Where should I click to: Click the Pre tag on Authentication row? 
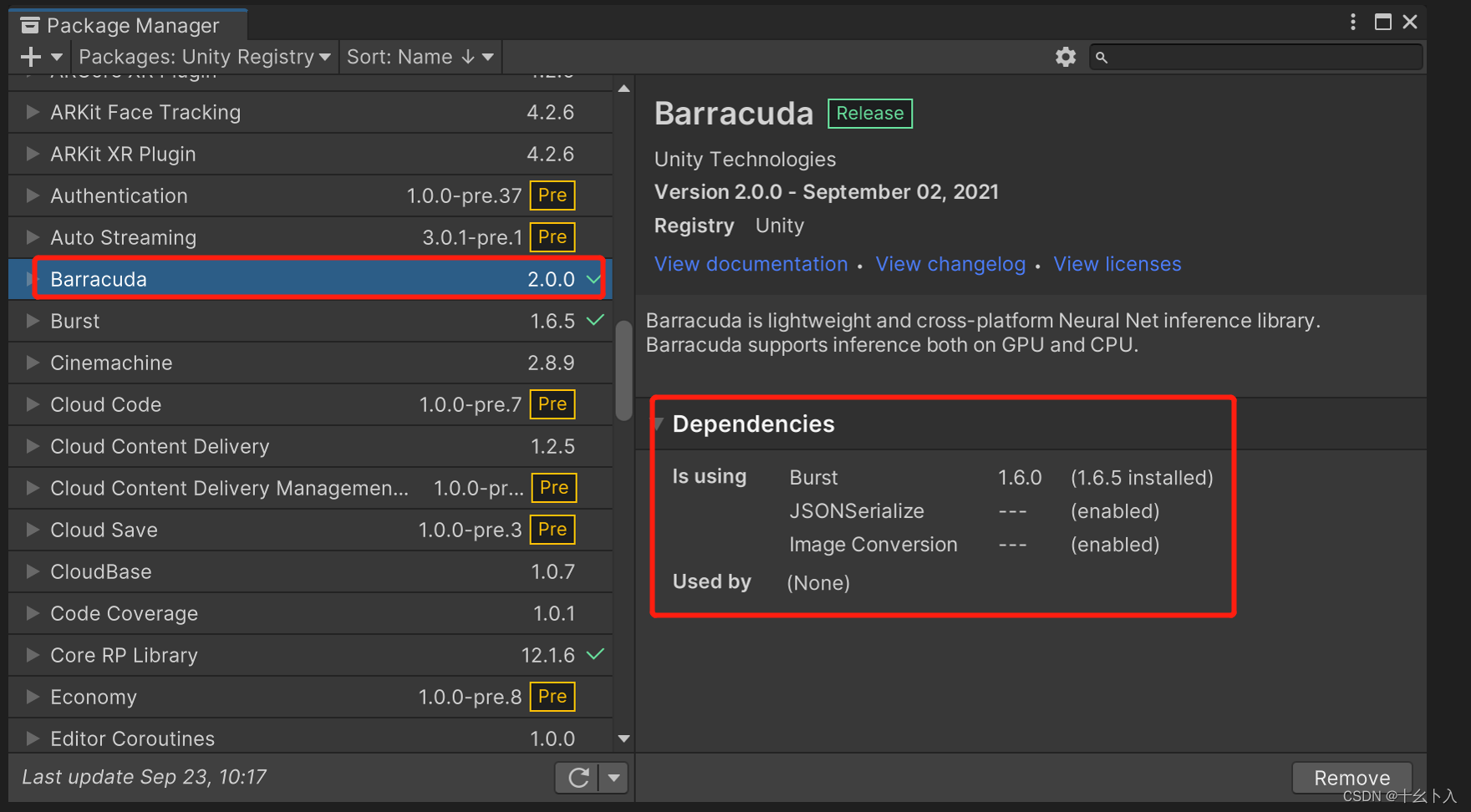552,195
